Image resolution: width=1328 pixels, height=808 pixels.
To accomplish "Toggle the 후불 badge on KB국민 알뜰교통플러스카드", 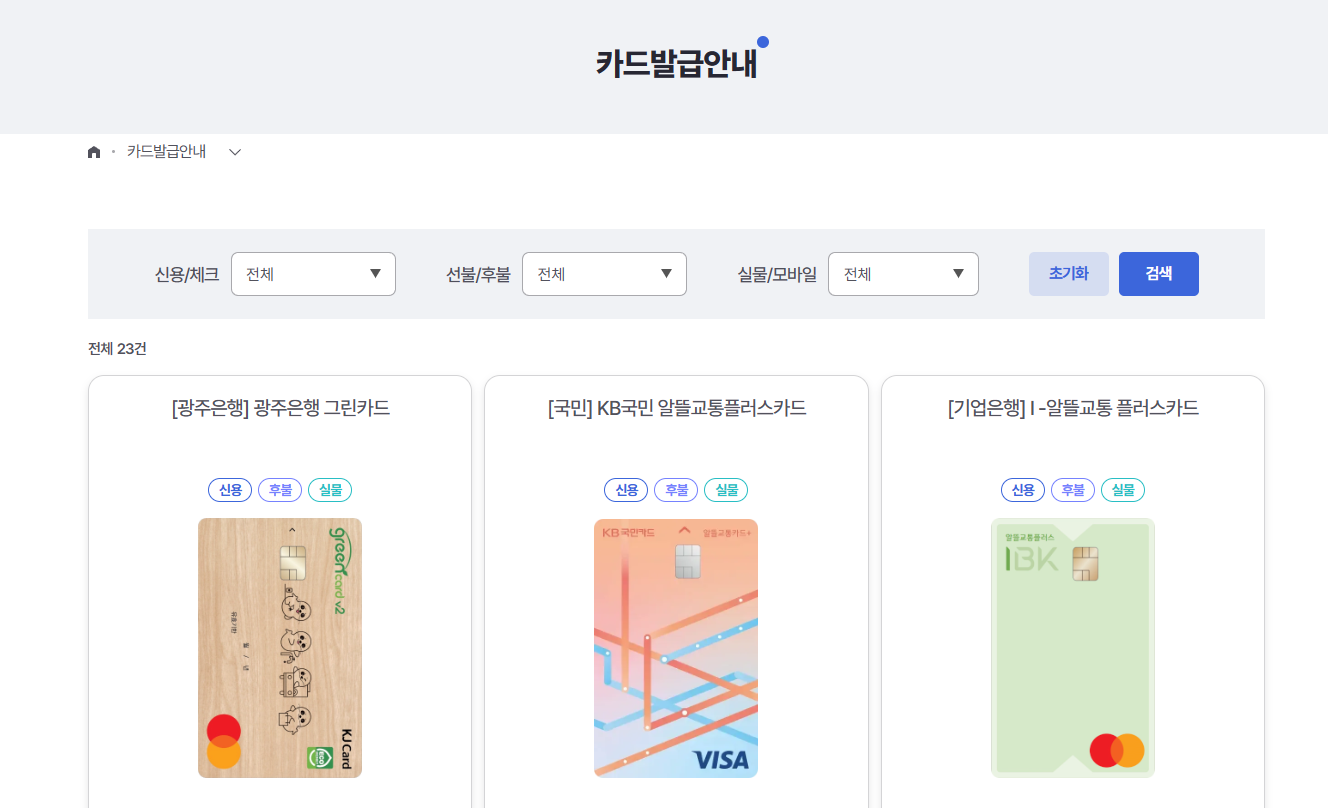I will [675, 489].
